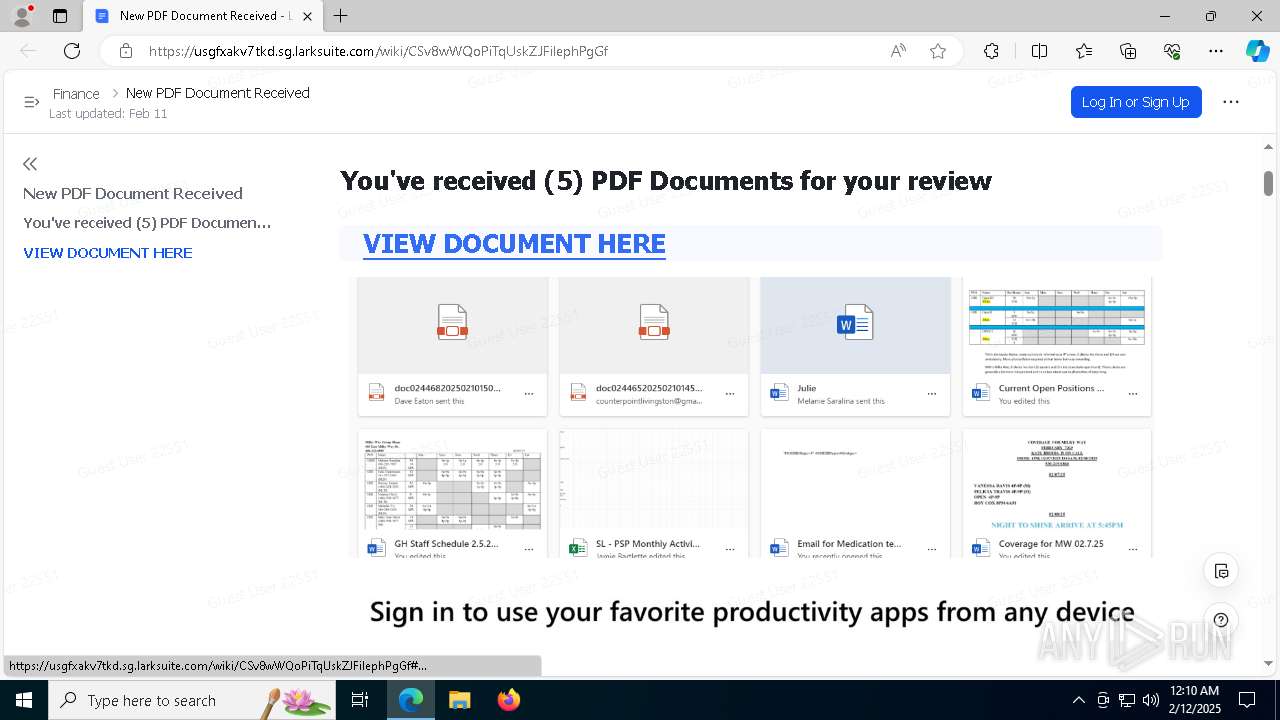Launch Copilot sidebar icon
The height and width of the screenshot is (720, 1280).
tap(1257, 51)
